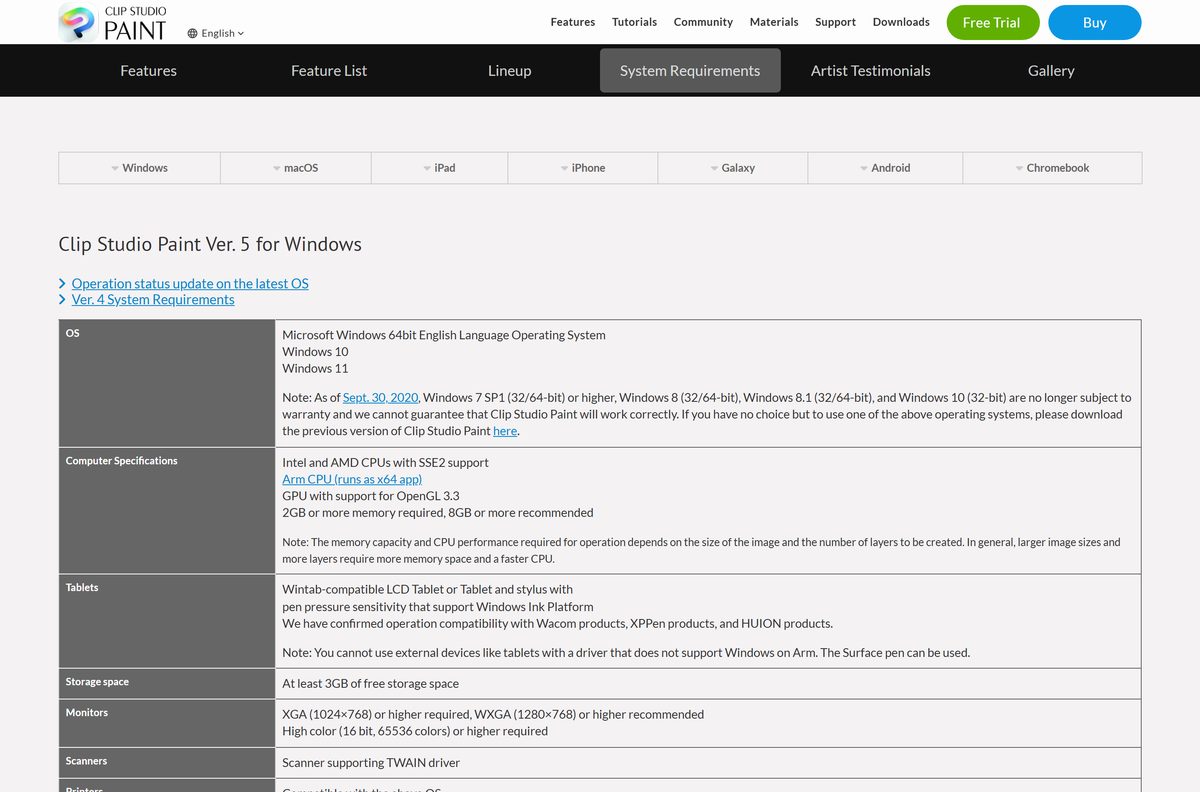The width and height of the screenshot is (1200, 792).
Task: Switch to the Artist Testimonials tab
Action: click(x=871, y=71)
